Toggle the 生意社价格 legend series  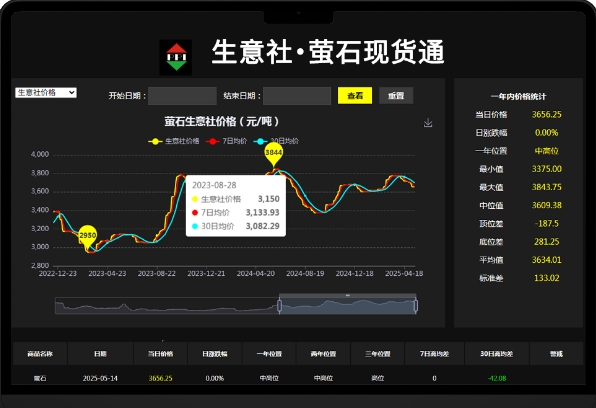point(174,141)
